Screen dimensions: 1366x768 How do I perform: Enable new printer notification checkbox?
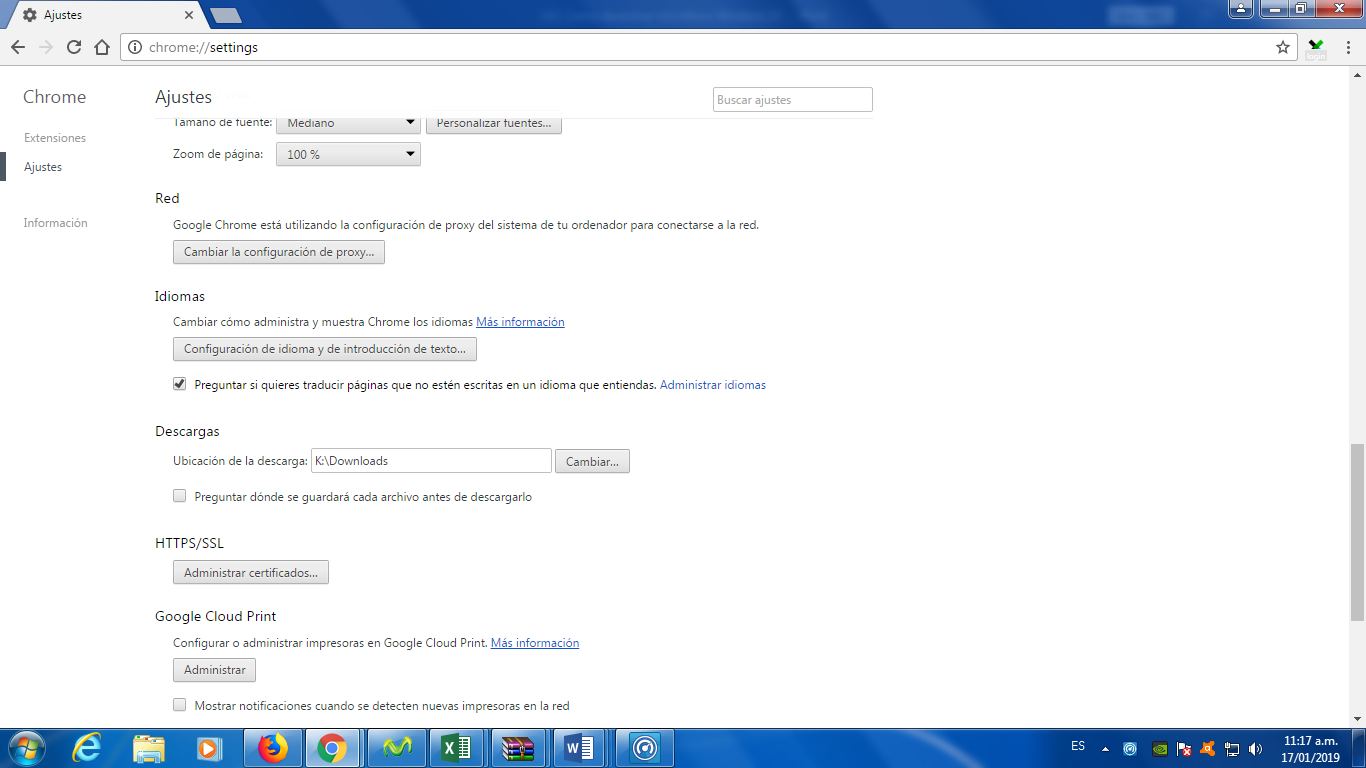(x=180, y=705)
